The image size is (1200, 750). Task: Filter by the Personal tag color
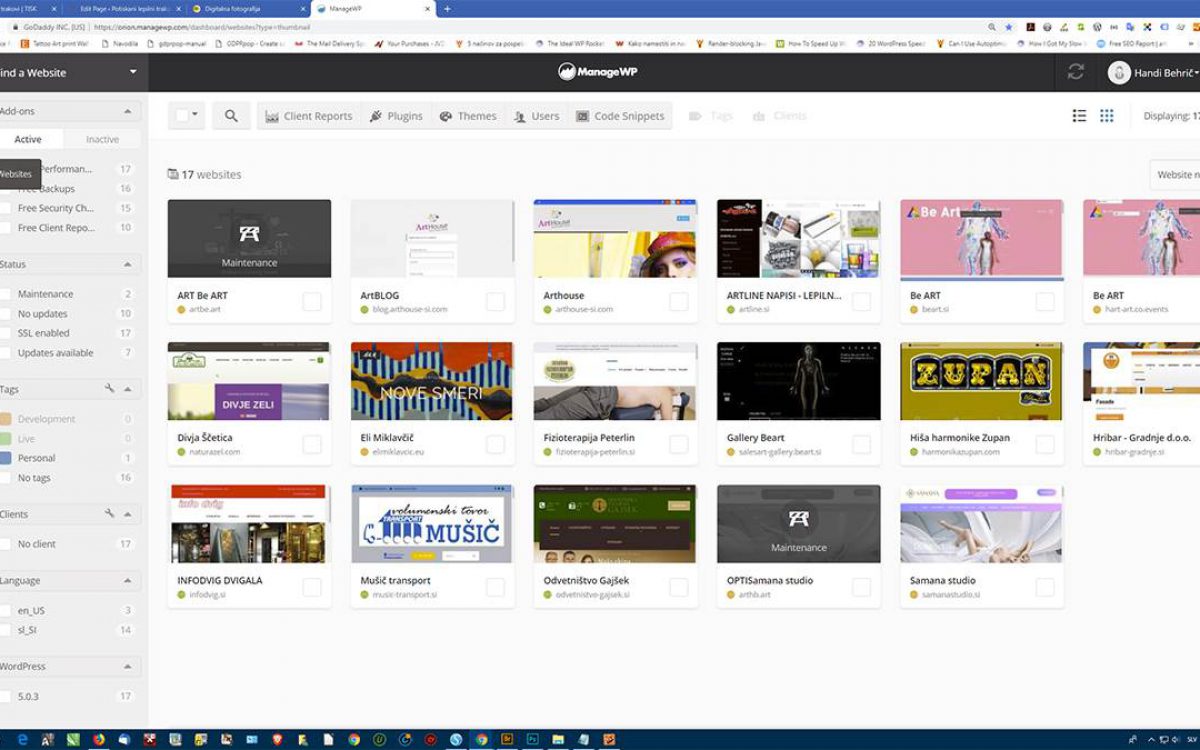tap(6, 458)
